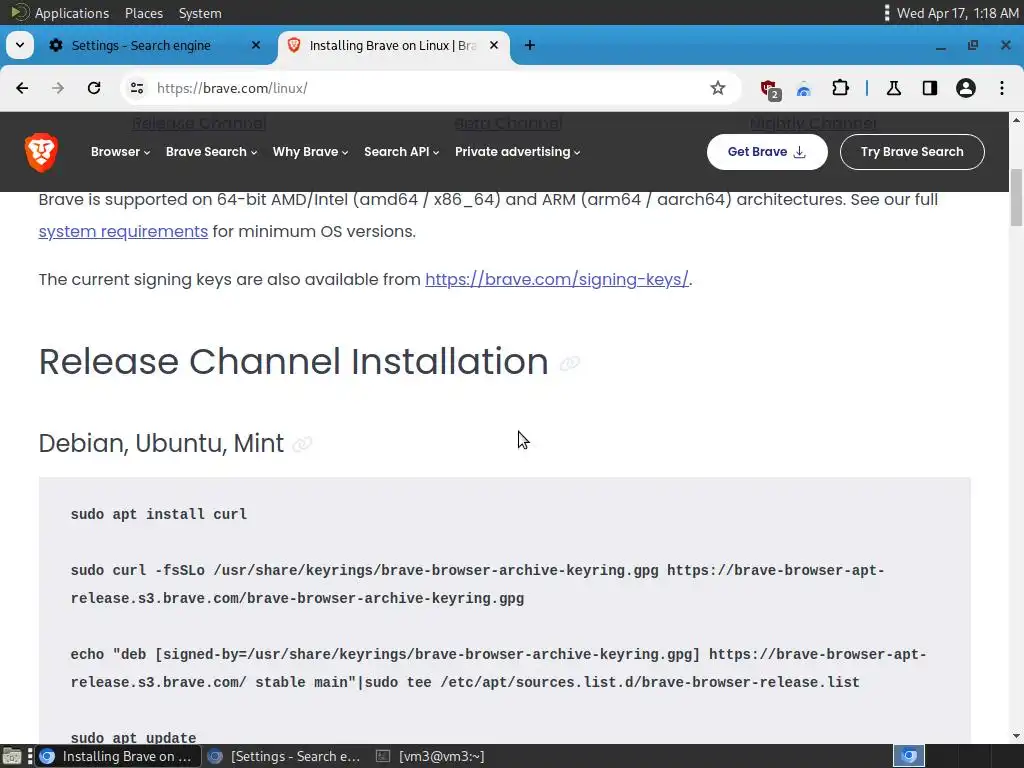Image resolution: width=1024 pixels, height=768 pixels.
Task: Switch to Settings - Search e... taskbar window
Action: tap(283, 756)
